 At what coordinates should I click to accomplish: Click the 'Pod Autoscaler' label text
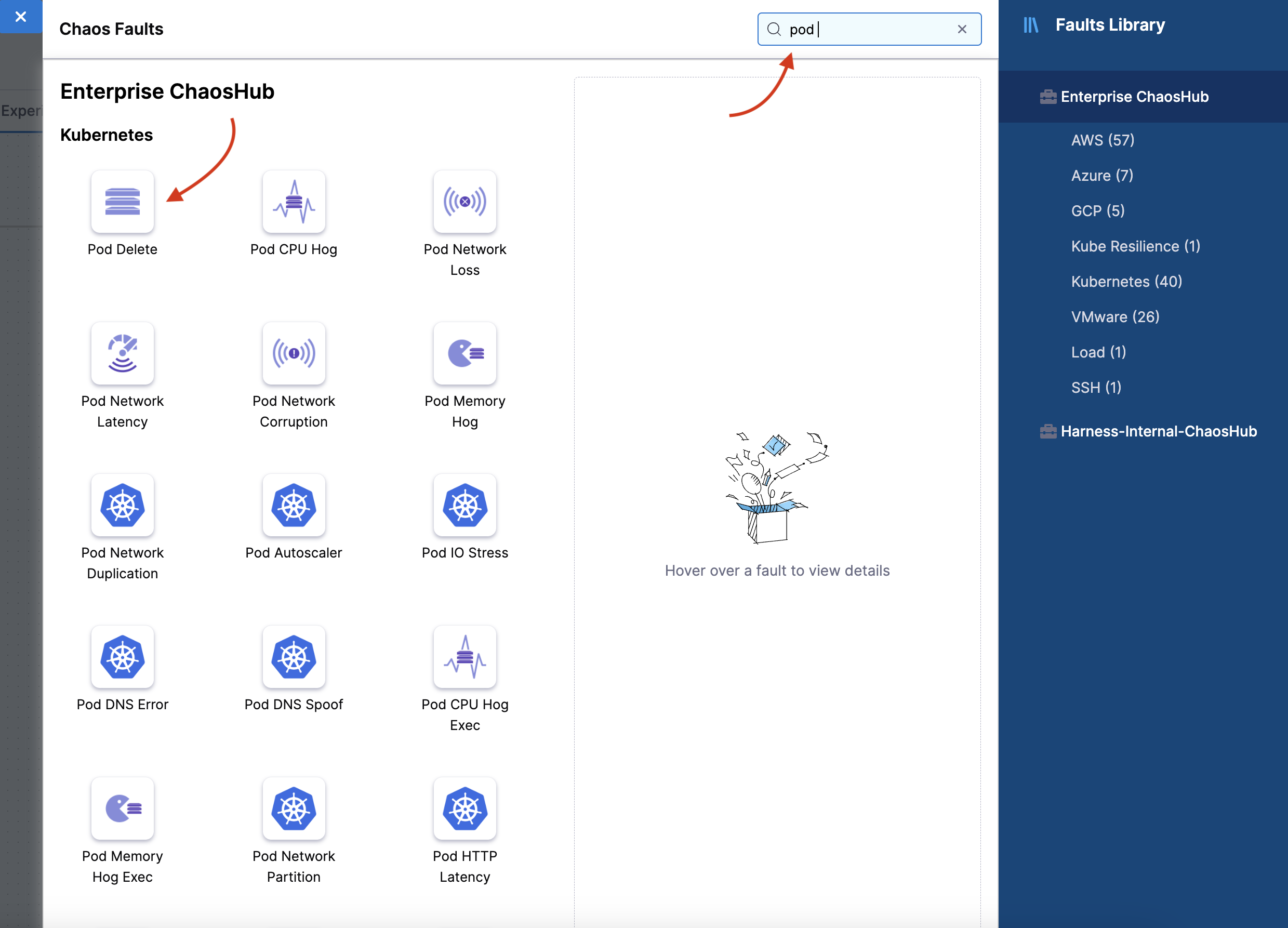(294, 553)
